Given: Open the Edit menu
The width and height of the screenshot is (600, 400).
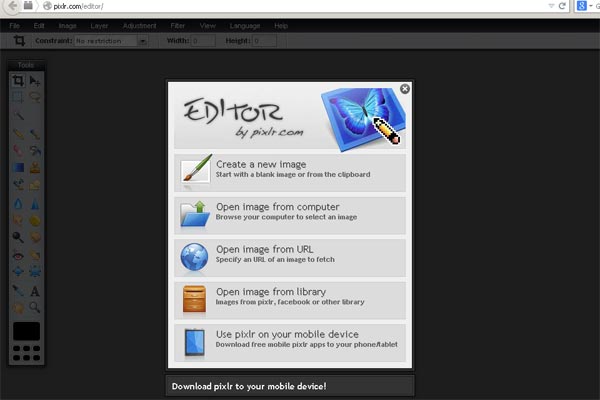Looking at the screenshot, I should [39, 26].
